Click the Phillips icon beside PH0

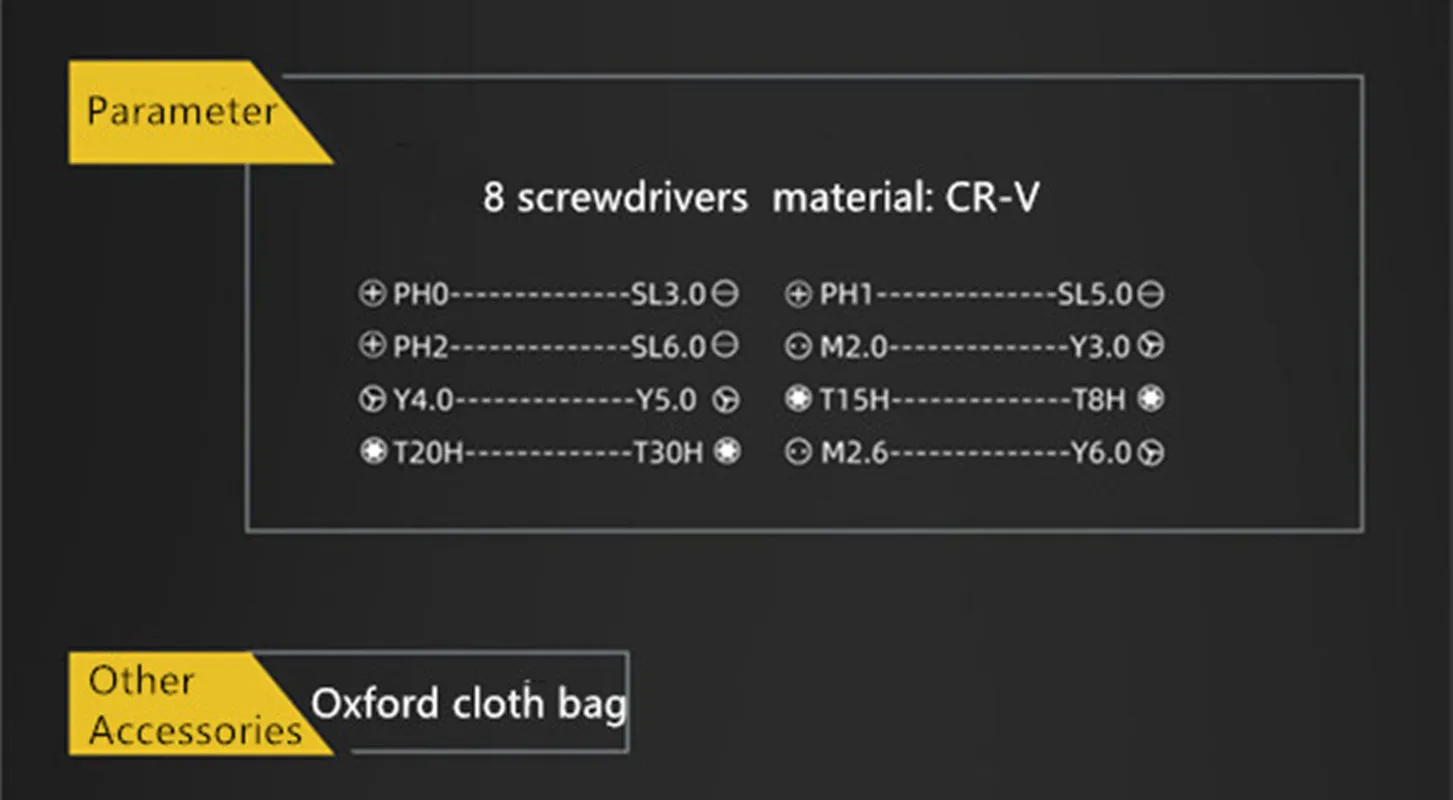click(x=371, y=294)
